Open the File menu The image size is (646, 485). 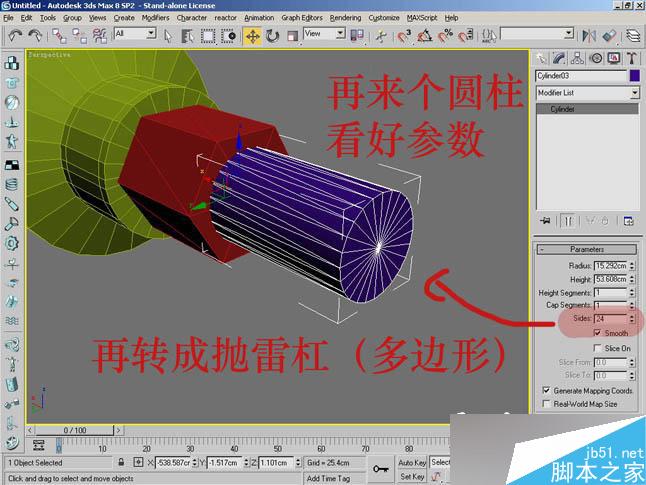point(8,18)
